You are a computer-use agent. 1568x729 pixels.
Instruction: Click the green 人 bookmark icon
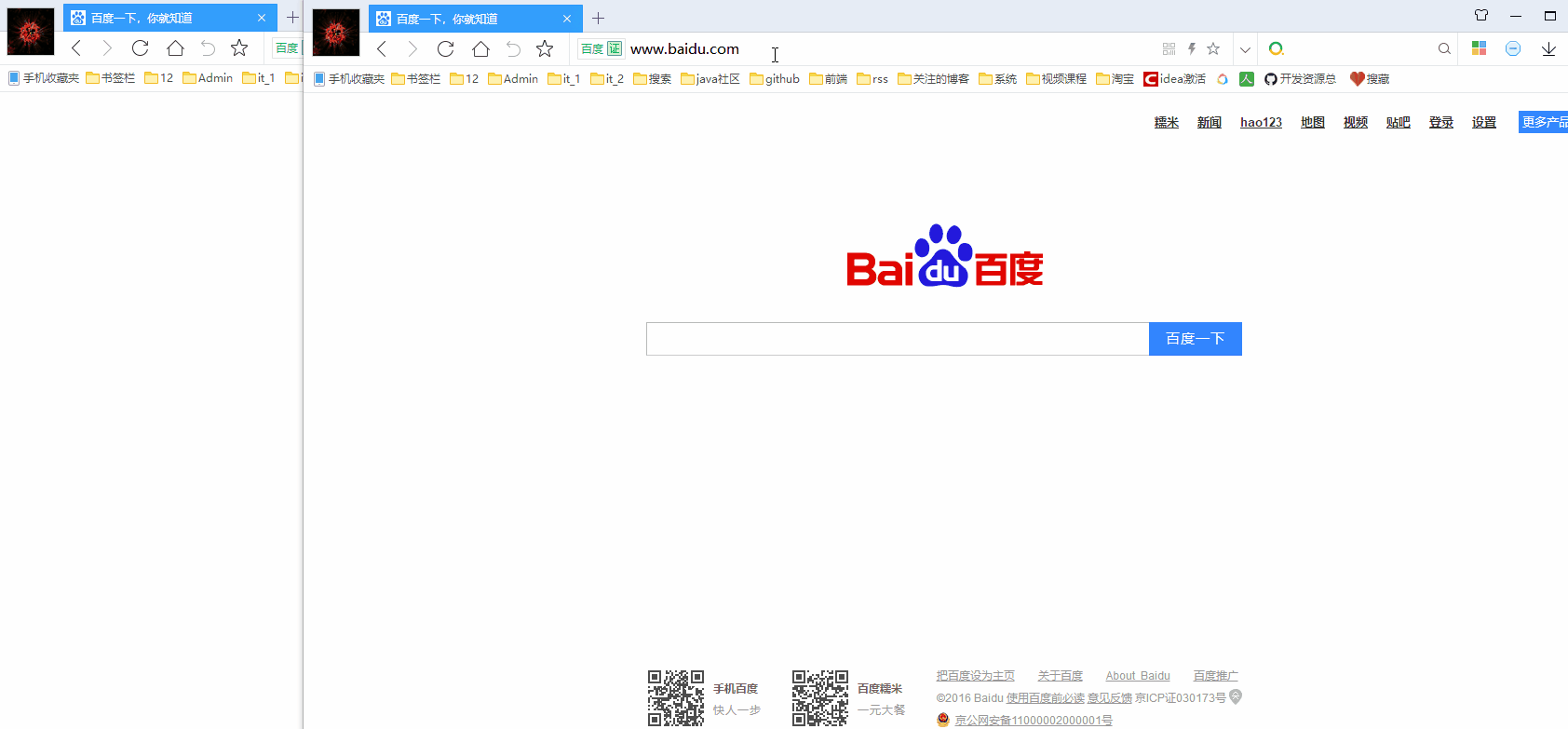1247,79
